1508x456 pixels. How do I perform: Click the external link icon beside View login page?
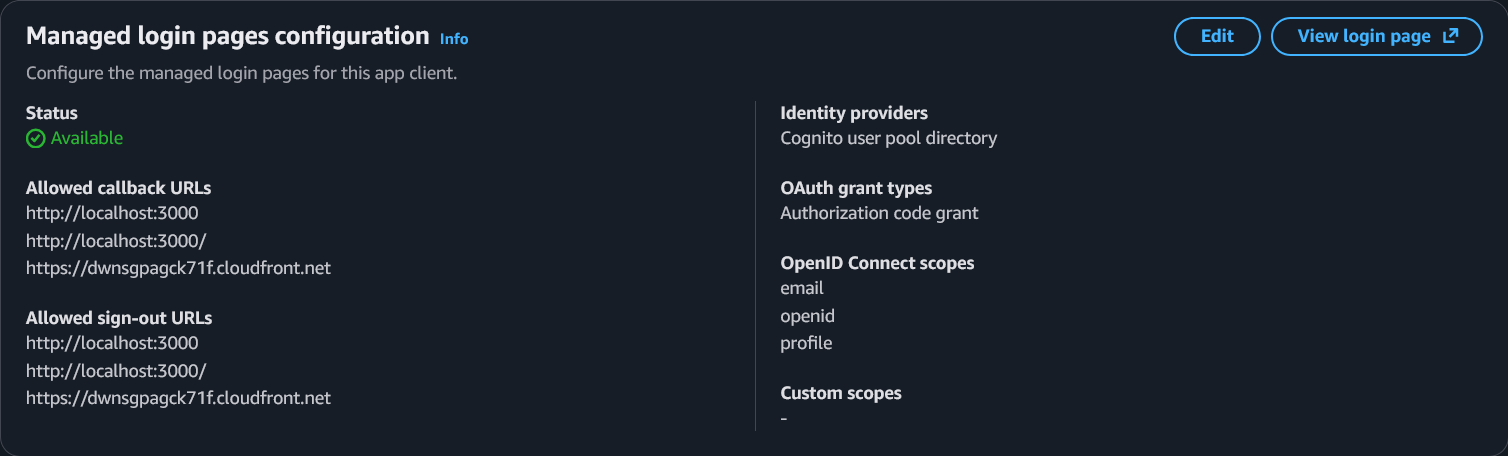coord(1450,36)
